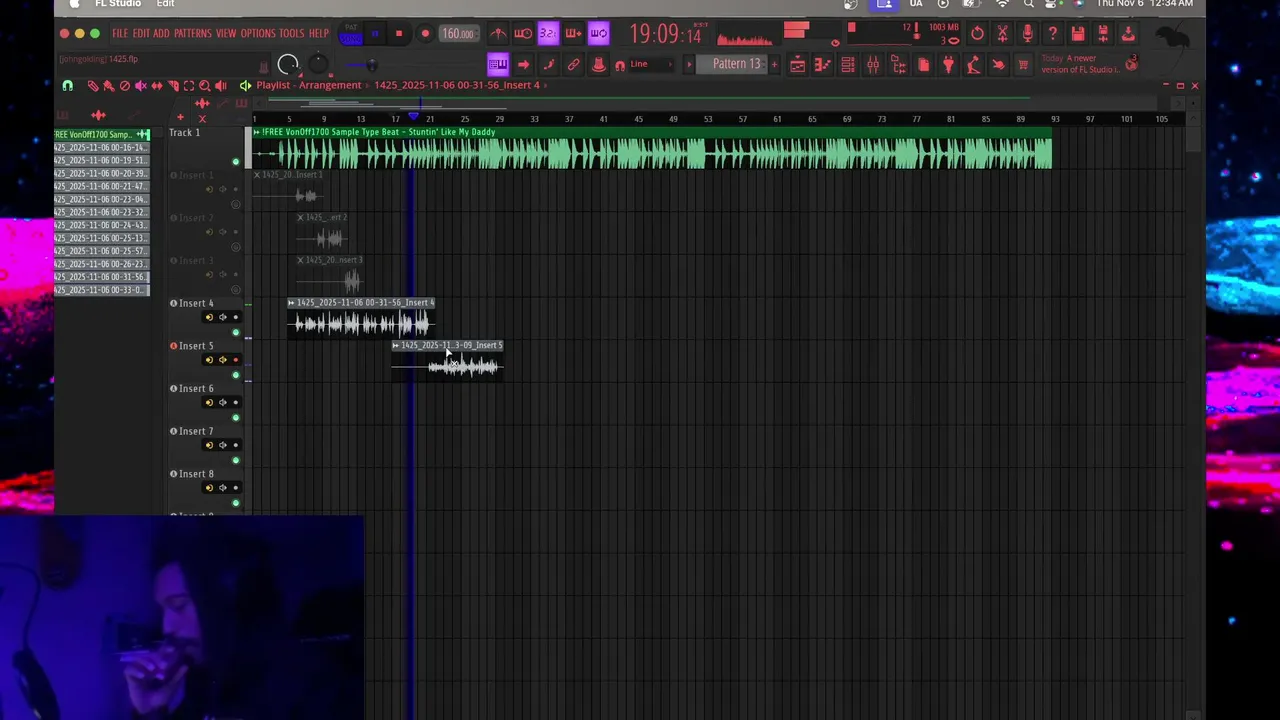Mute the Insert 4 track green light

point(236,332)
